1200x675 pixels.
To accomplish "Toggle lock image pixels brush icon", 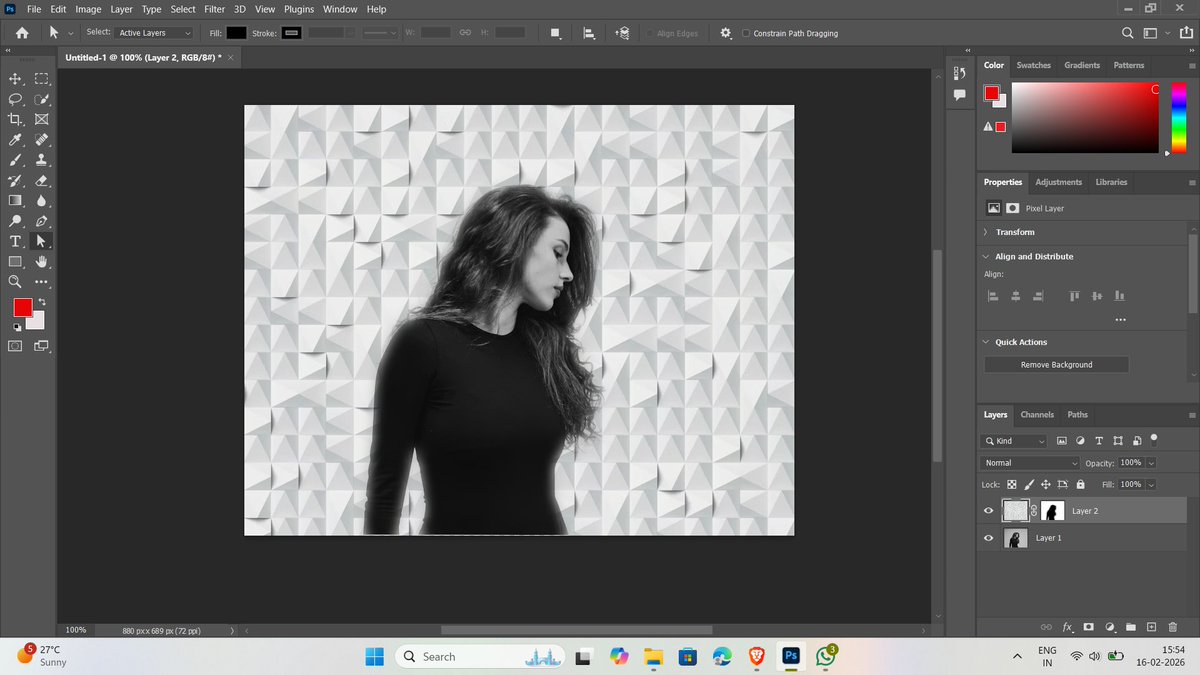I will (1029, 484).
